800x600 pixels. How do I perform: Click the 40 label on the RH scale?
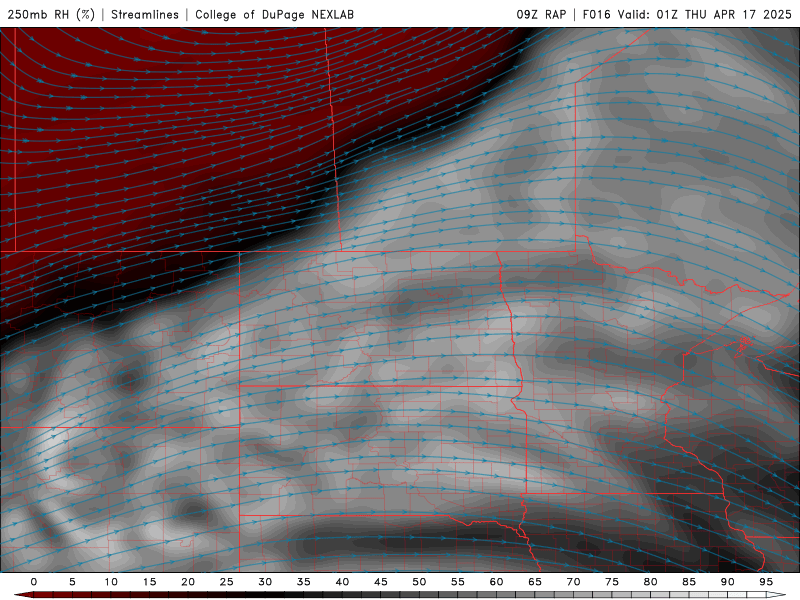(342, 582)
